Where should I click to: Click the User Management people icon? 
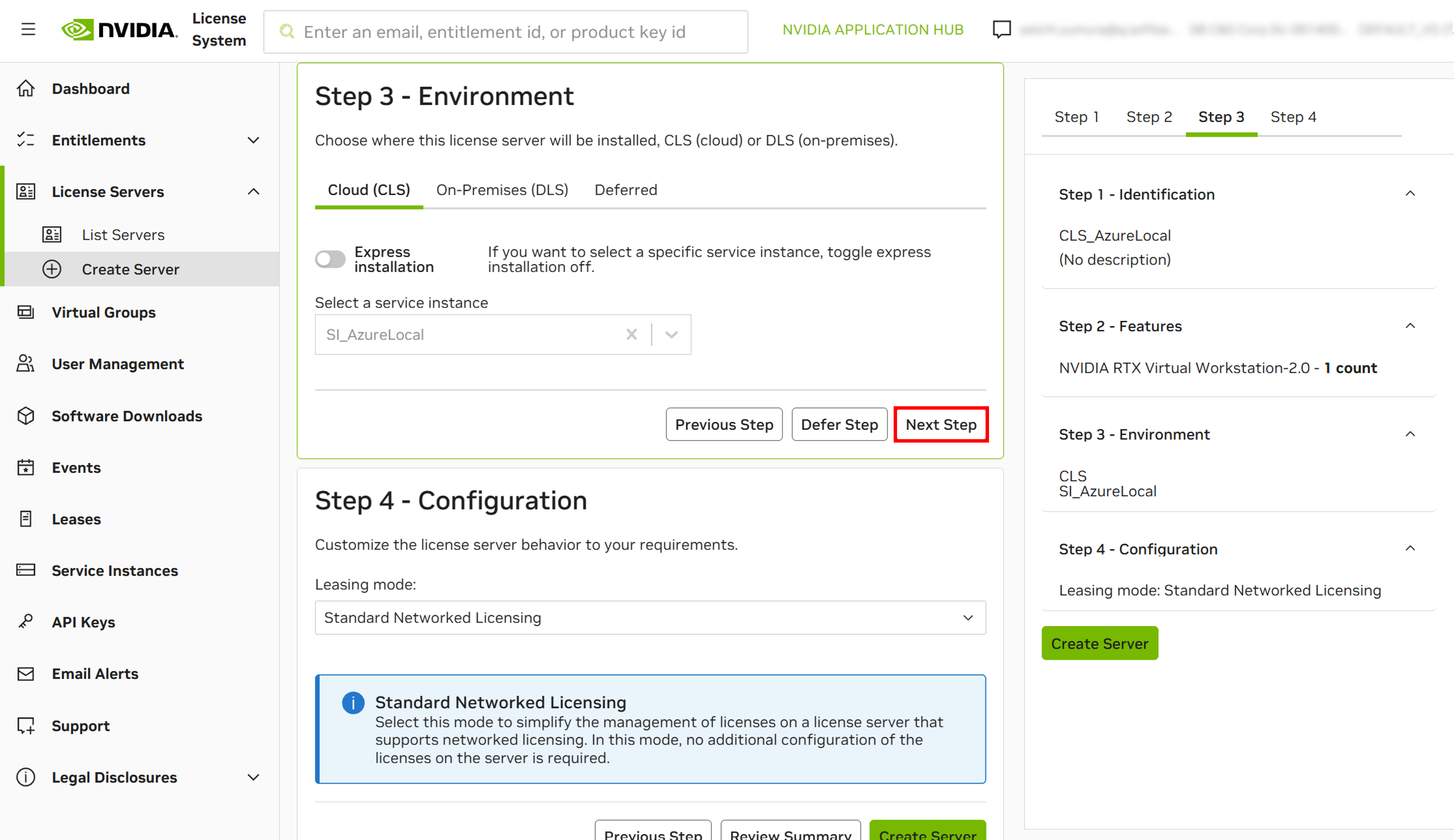tap(26, 364)
